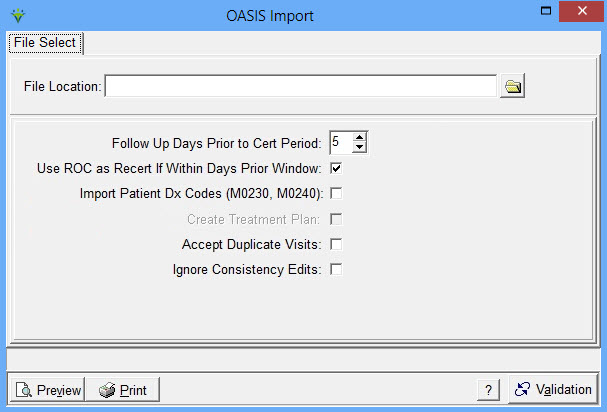Click inside the File Location text field
Image resolution: width=607 pixels, height=412 pixels.
[x=300, y=87]
